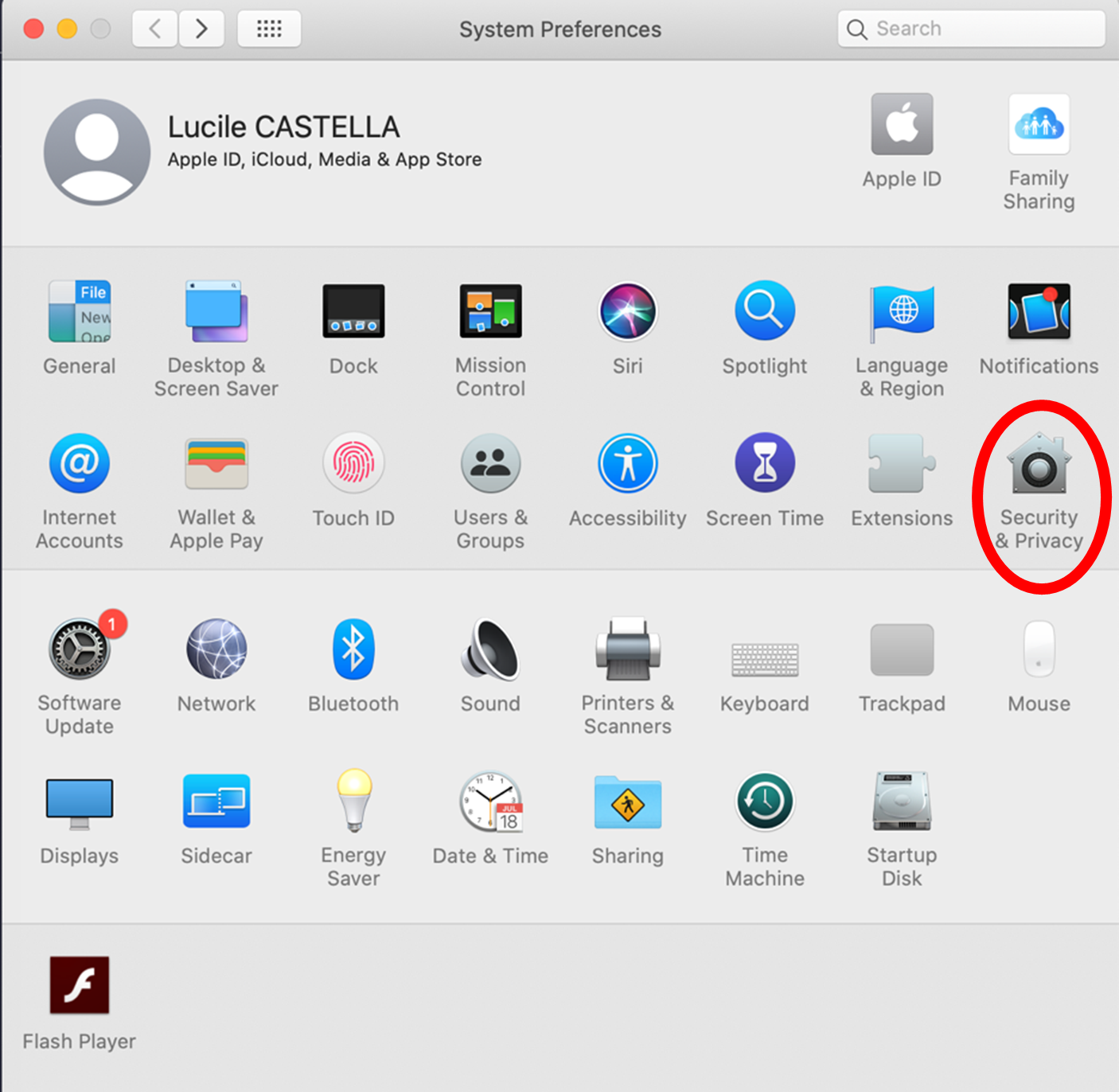Open Network preferences
This screenshot has height=1092, width=1119.
click(x=216, y=649)
